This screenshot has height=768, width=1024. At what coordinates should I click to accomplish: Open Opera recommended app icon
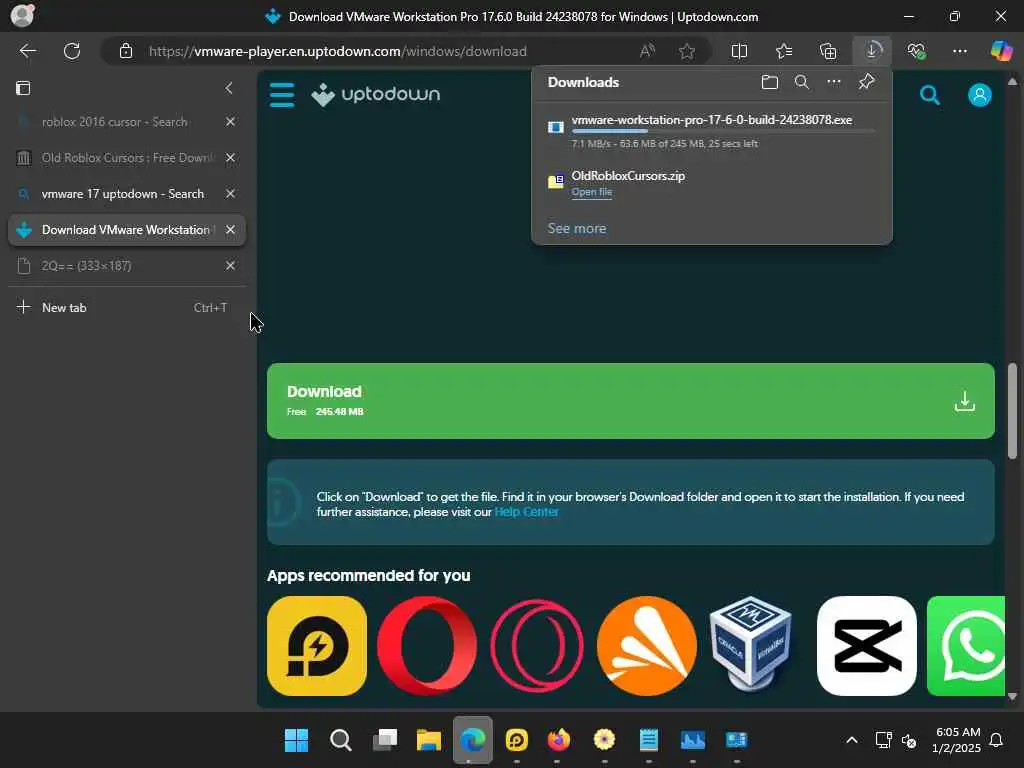click(x=427, y=646)
